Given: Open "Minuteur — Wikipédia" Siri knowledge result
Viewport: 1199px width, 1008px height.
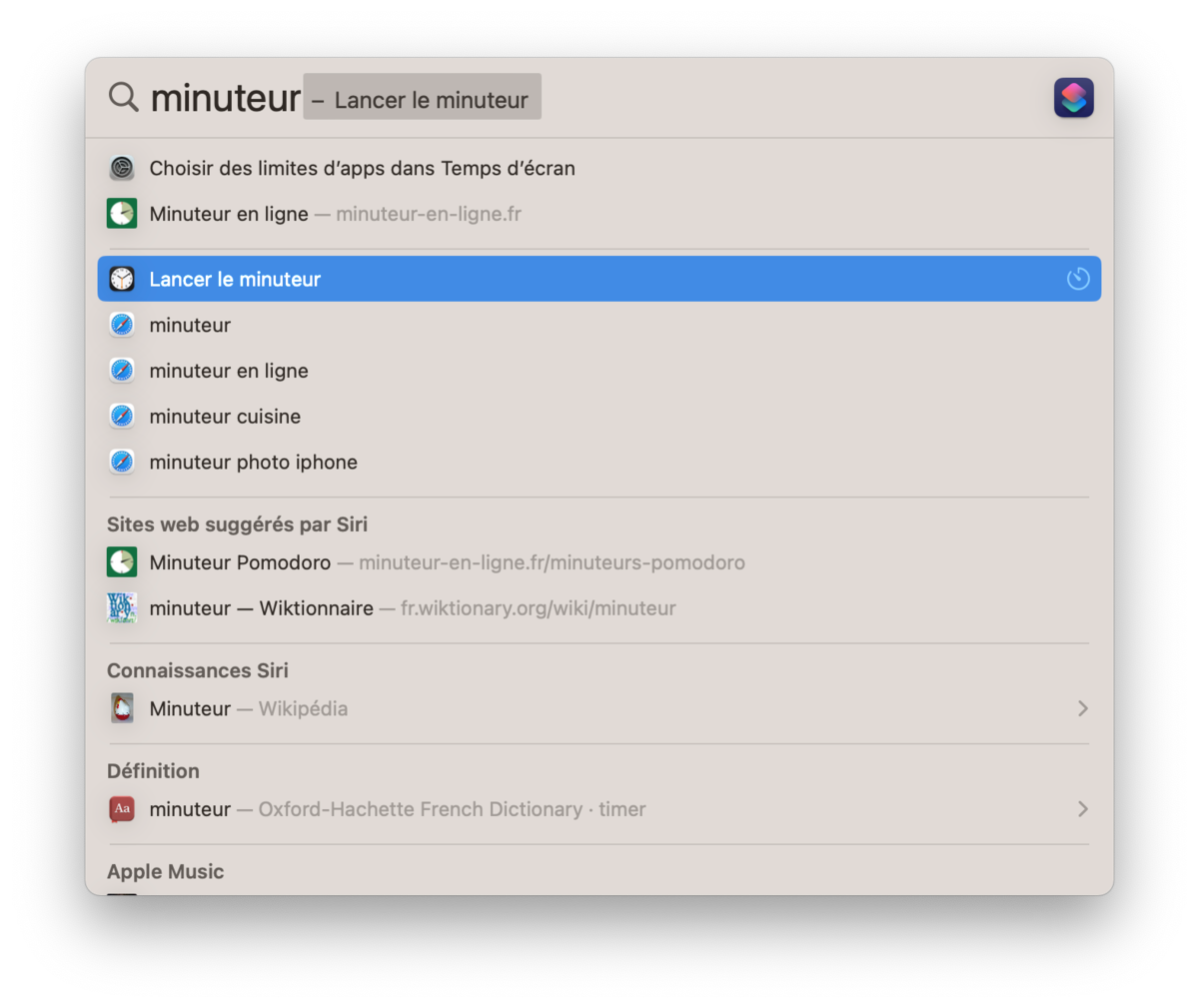Looking at the screenshot, I should click(599, 708).
